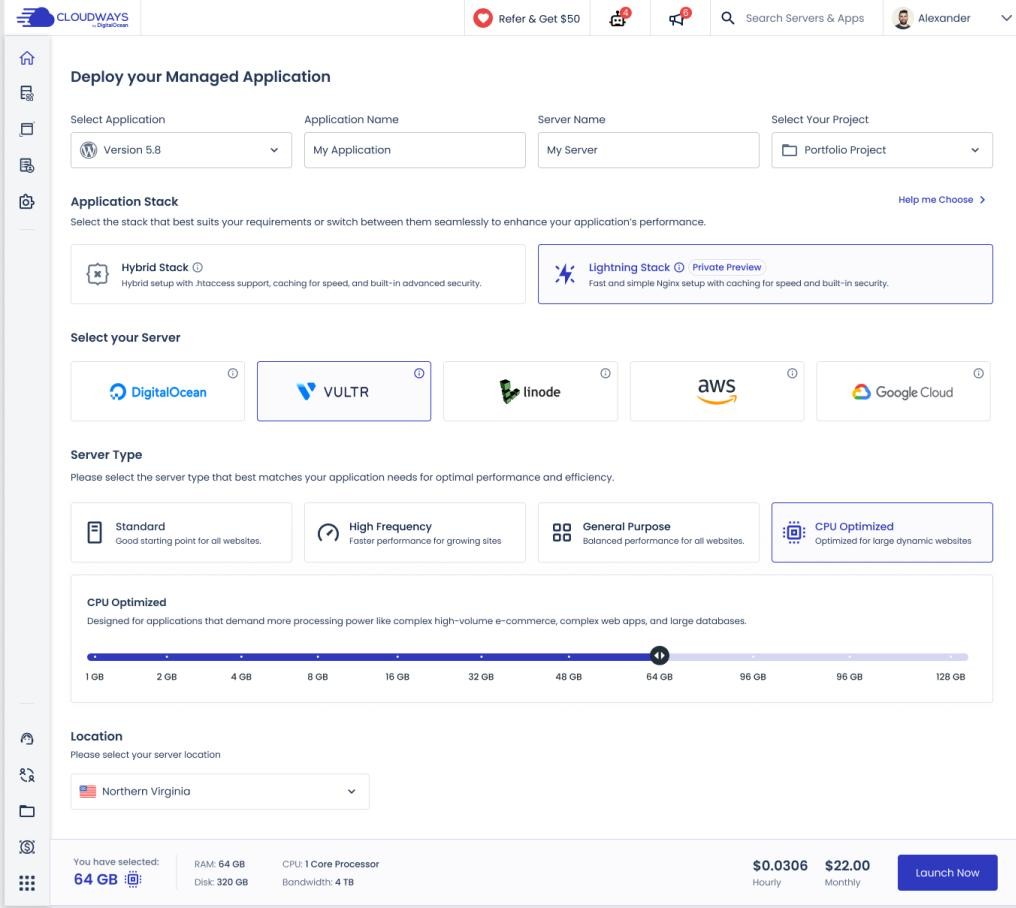Open the megaphone announcements icon
Viewport: 1016px width, 908px height.
(x=679, y=18)
